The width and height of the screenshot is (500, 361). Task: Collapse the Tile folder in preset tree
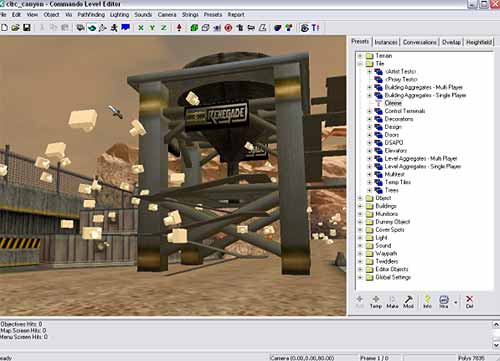[360, 64]
